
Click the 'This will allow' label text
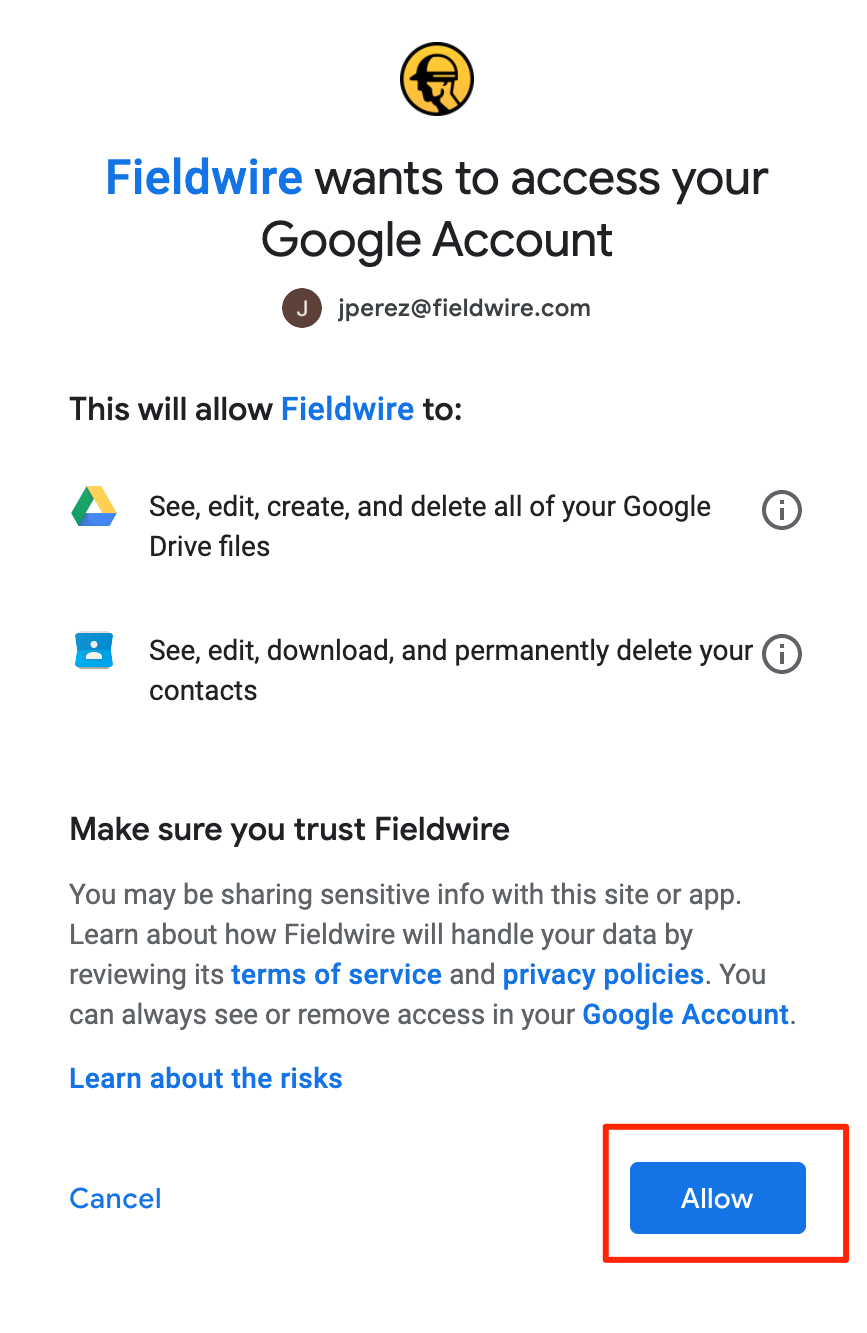pos(170,409)
